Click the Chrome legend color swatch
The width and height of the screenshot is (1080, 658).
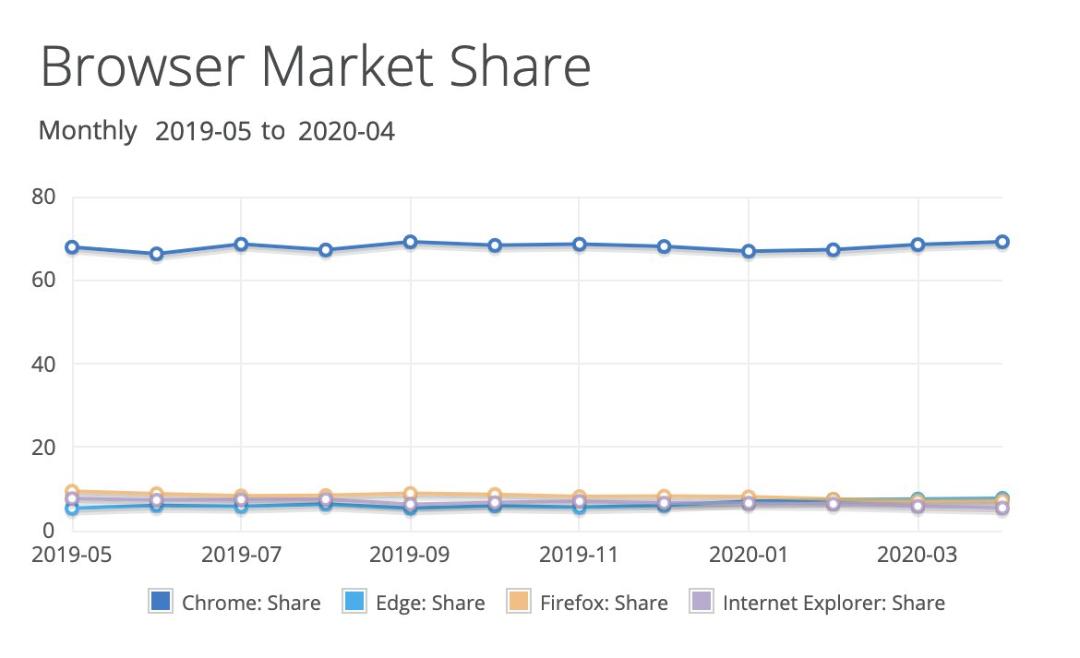[x=160, y=602]
